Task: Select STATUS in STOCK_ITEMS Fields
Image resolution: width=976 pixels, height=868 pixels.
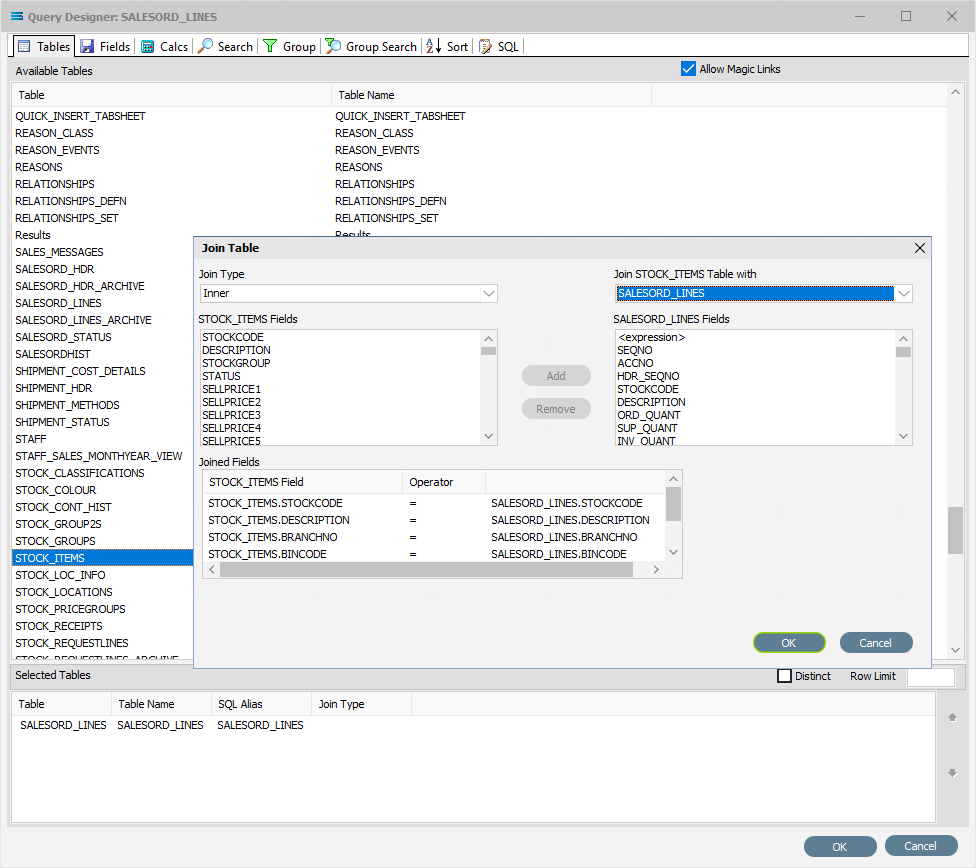Action: tap(221, 376)
